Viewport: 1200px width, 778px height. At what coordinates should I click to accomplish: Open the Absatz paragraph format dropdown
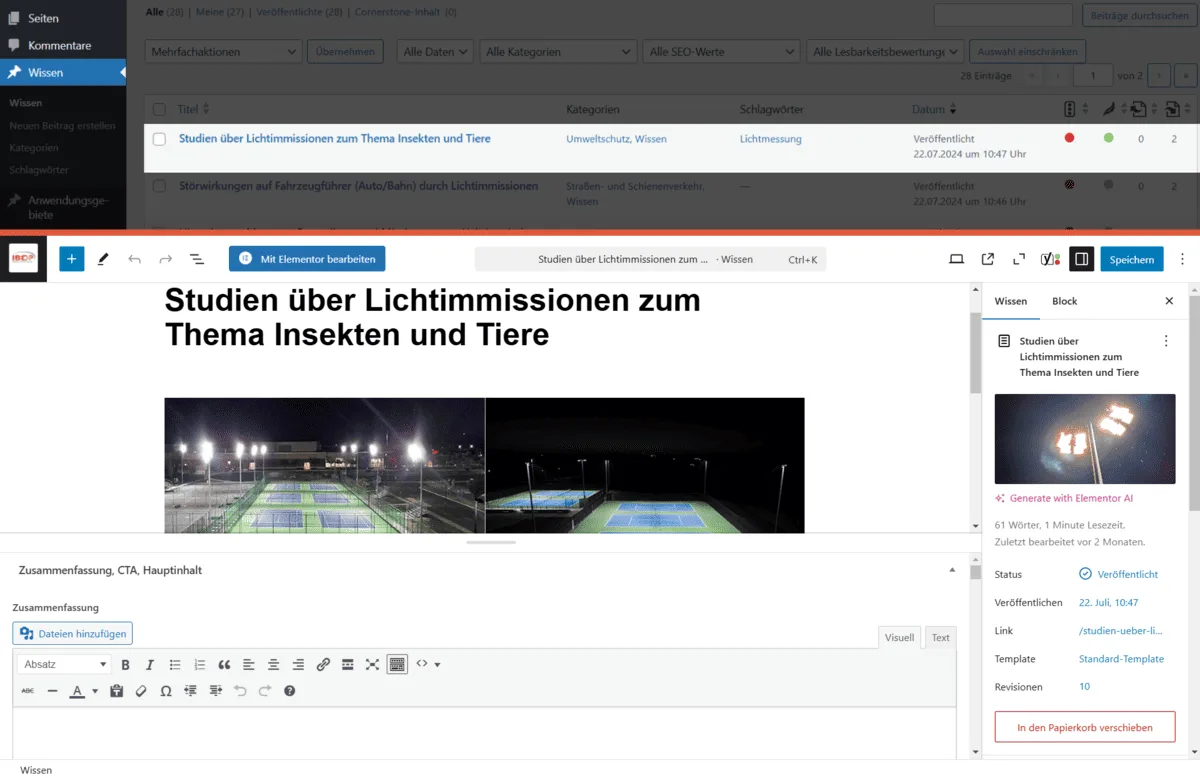[x=64, y=664]
